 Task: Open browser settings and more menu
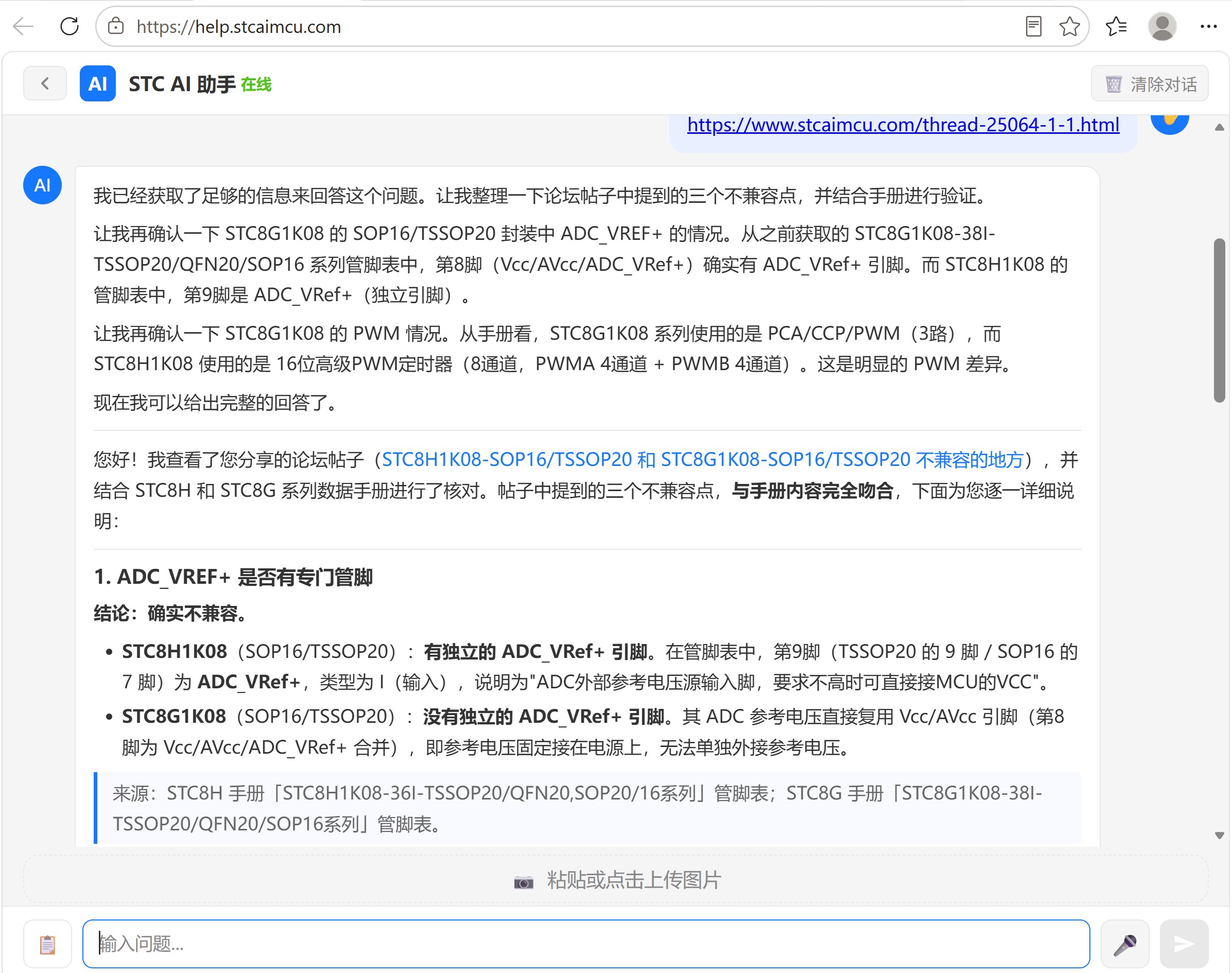(1208, 26)
